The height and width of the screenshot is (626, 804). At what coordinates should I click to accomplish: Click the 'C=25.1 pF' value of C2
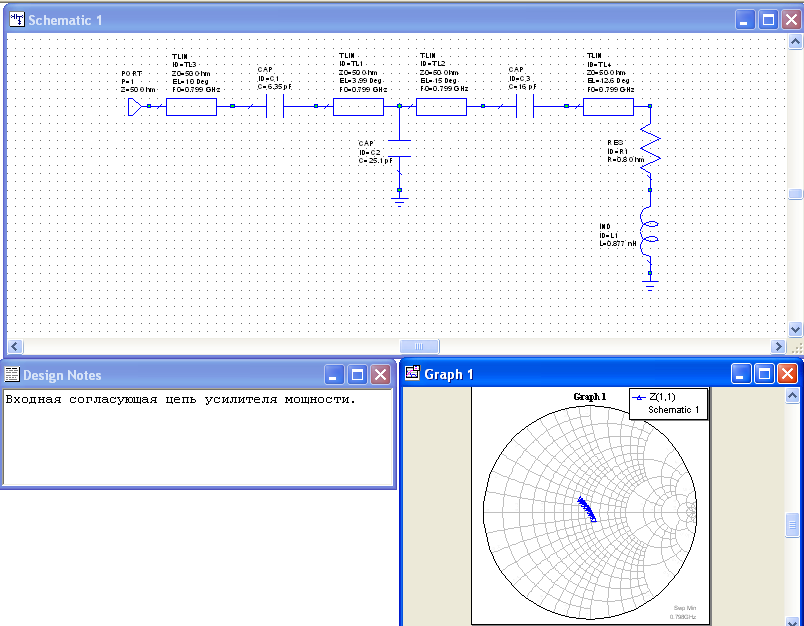tap(376, 160)
